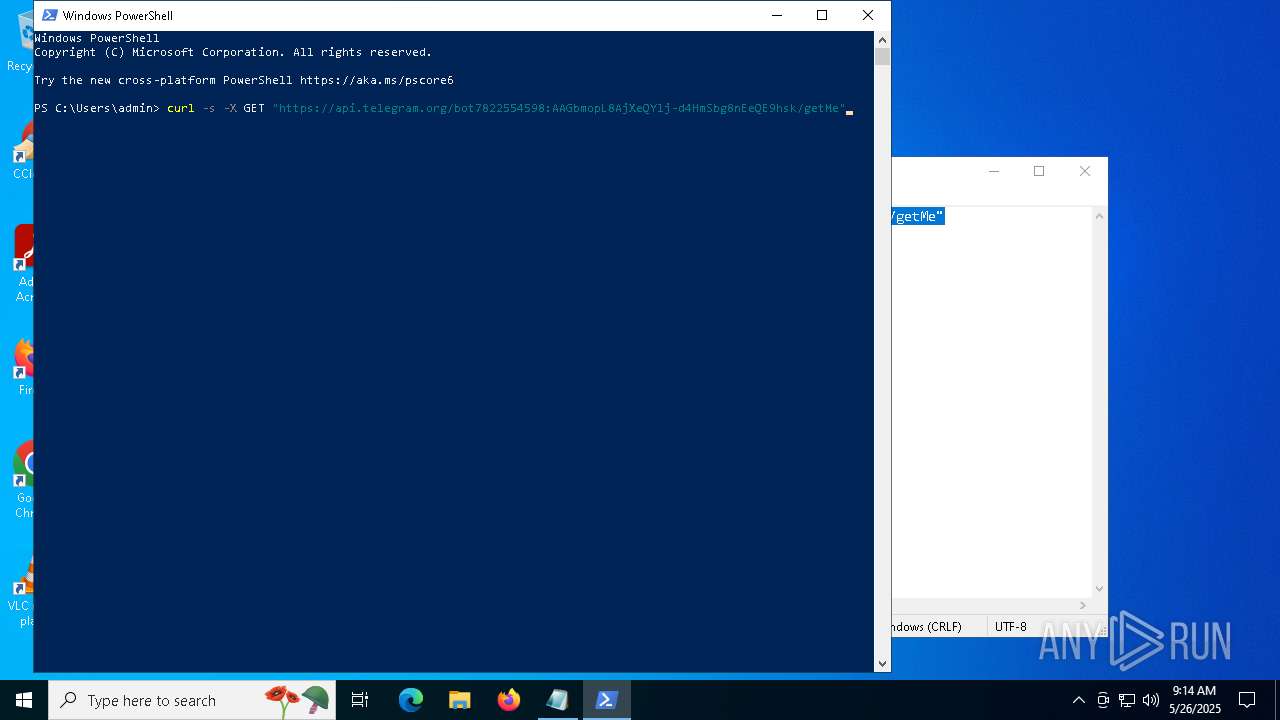
Task: Click the Telegram API URL in PowerShell
Action: [559, 108]
